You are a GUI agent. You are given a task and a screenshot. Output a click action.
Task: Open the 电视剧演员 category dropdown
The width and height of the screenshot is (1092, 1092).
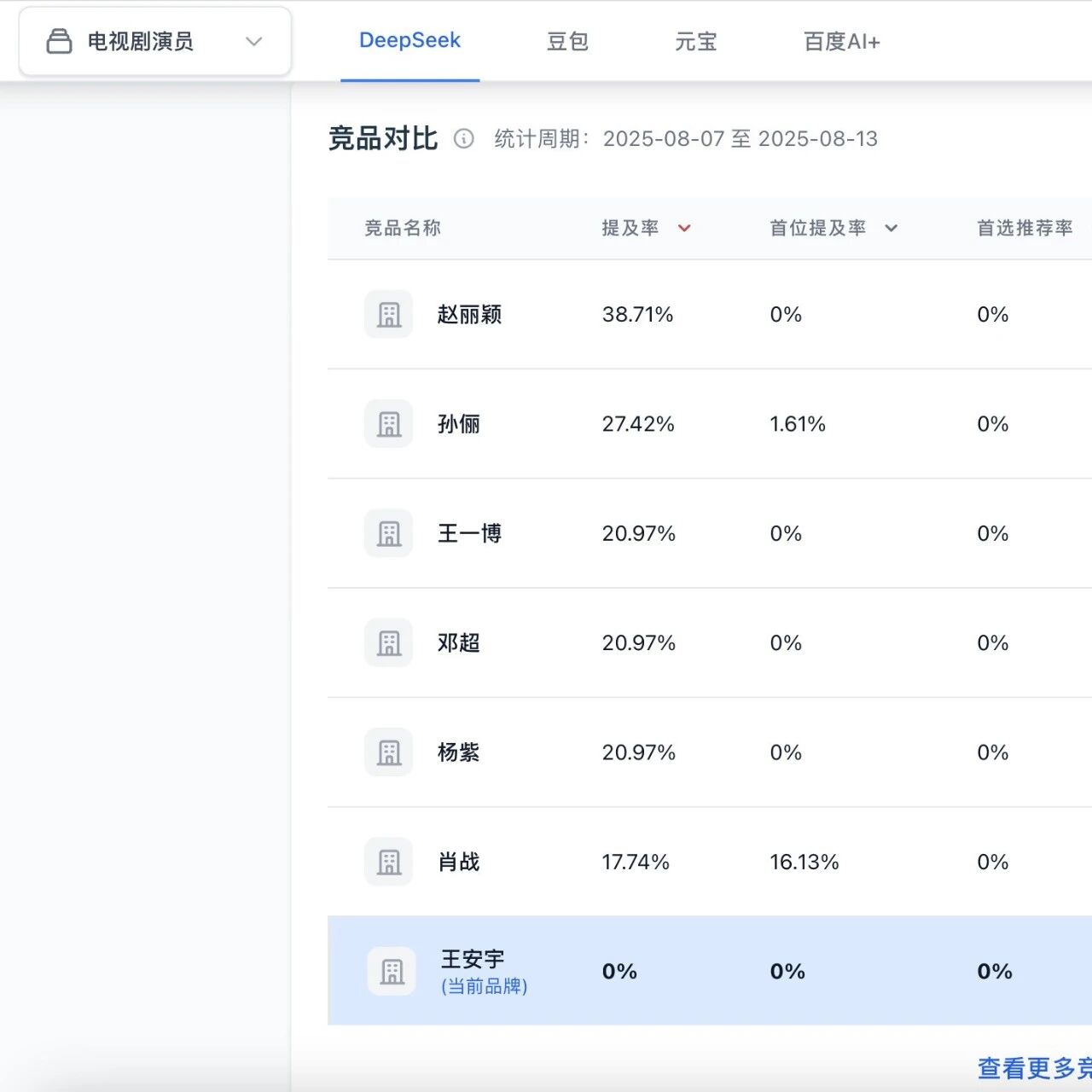click(x=155, y=41)
